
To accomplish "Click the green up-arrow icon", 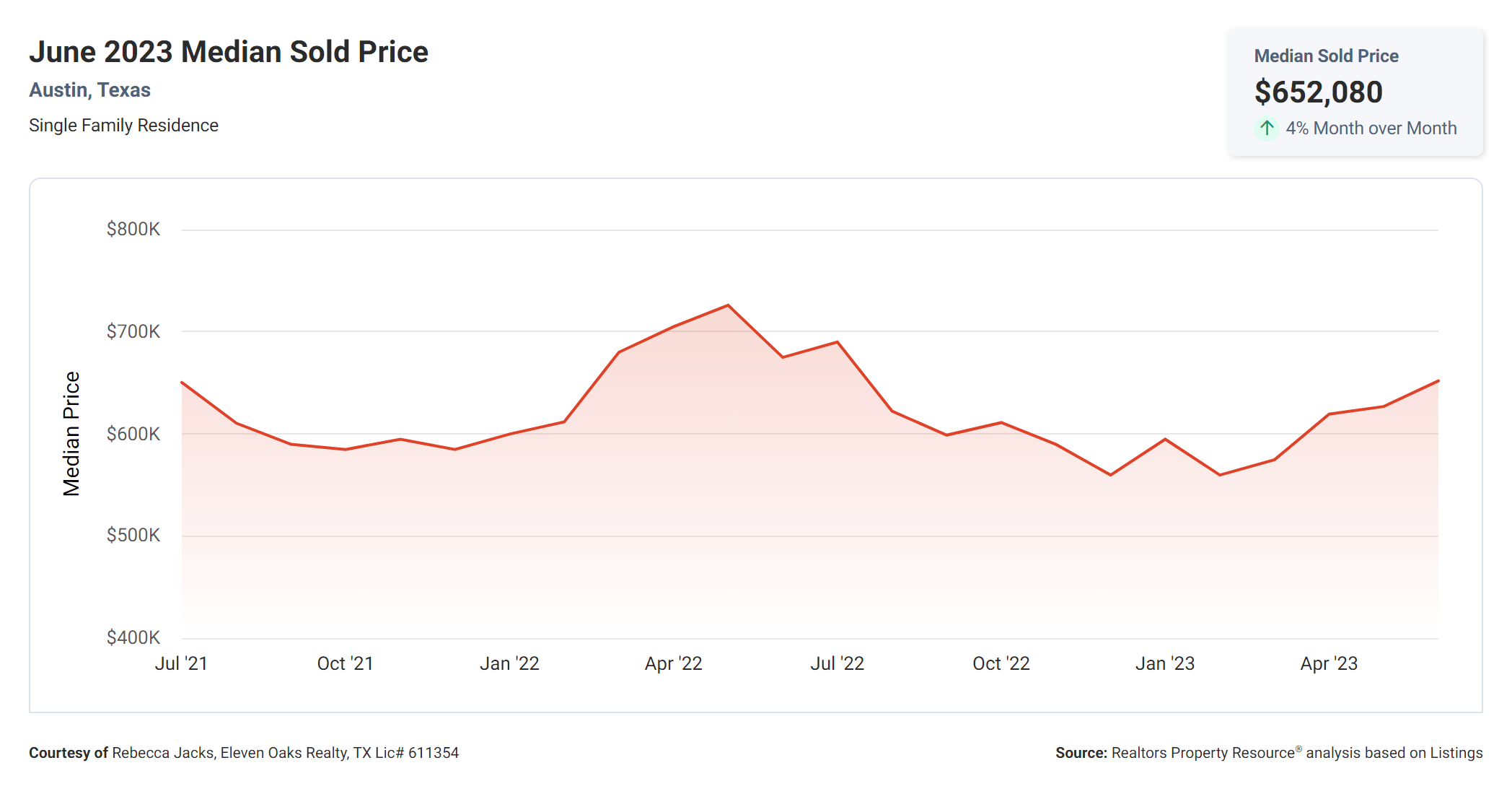I will (x=1267, y=128).
